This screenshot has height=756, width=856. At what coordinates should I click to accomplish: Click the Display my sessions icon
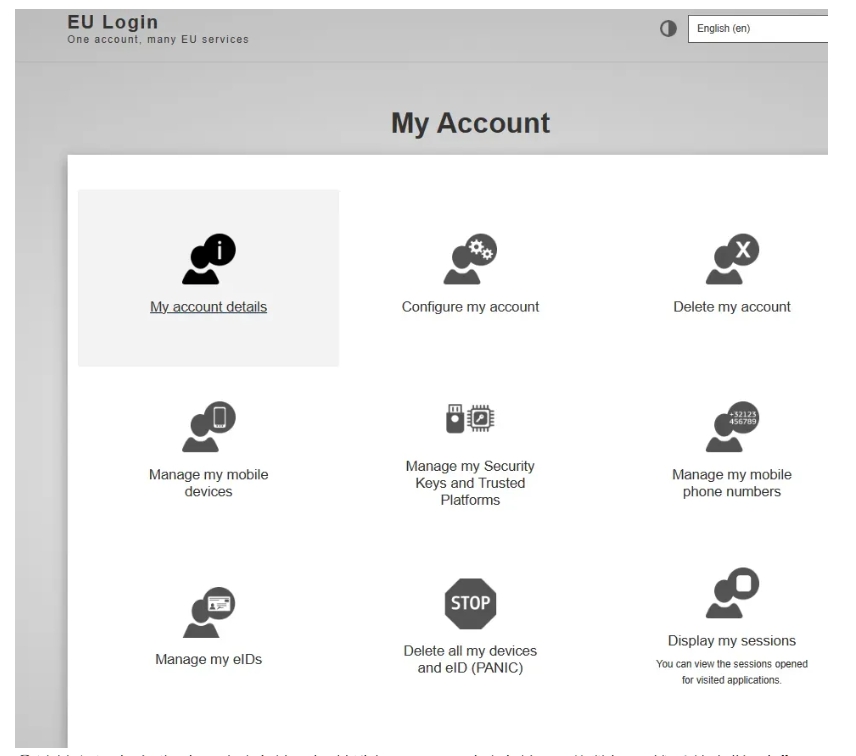pos(732,594)
